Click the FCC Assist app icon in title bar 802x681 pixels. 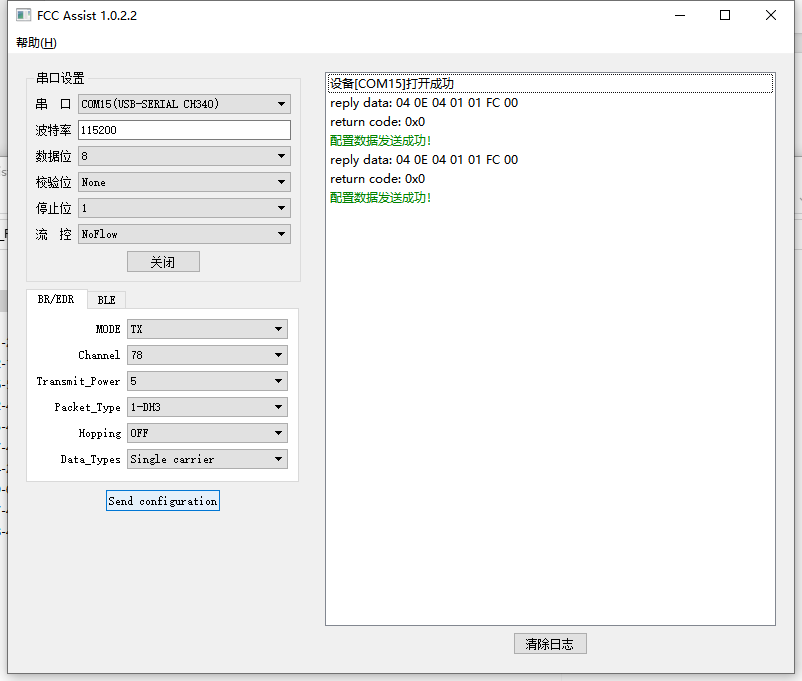[23, 15]
